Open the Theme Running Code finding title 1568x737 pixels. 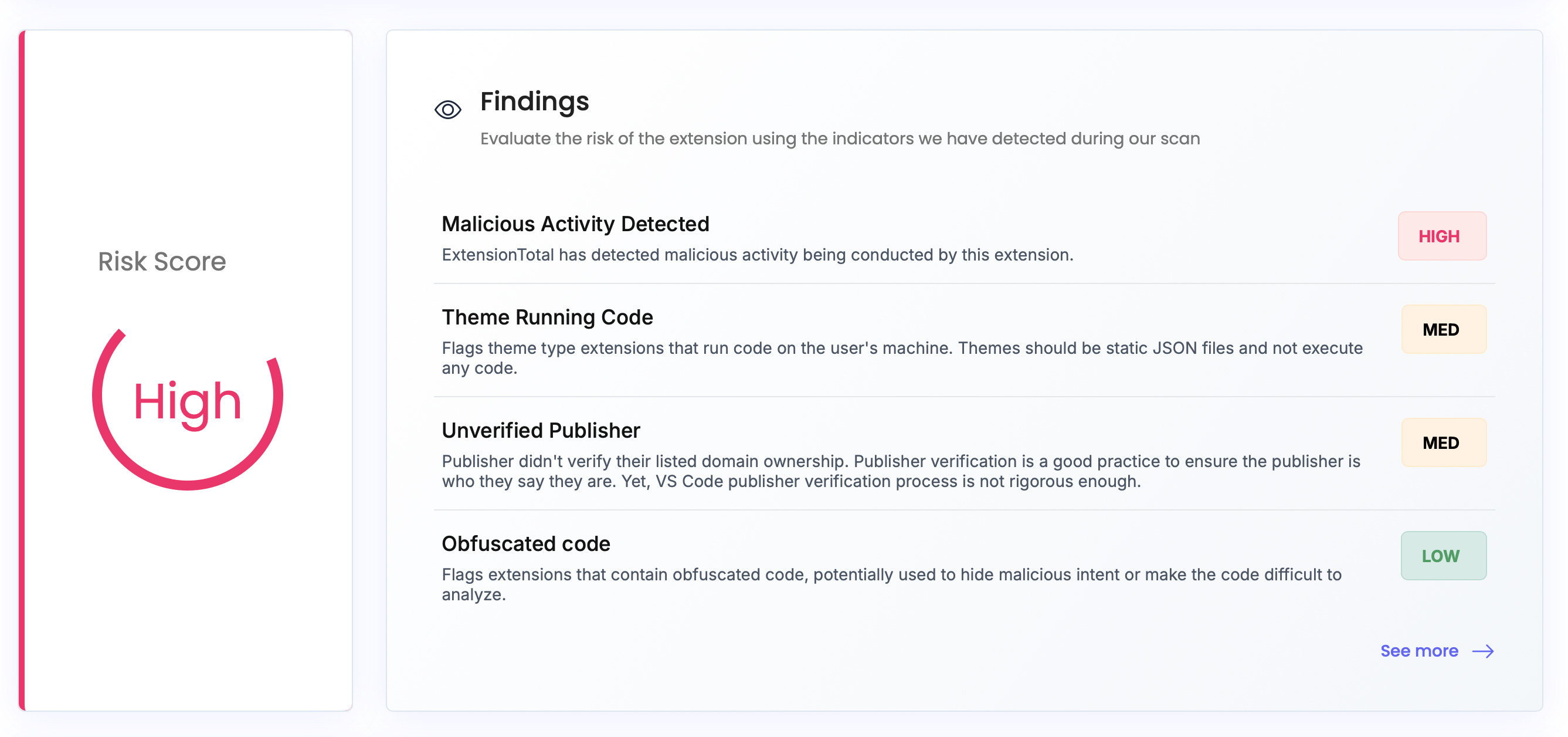point(547,317)
